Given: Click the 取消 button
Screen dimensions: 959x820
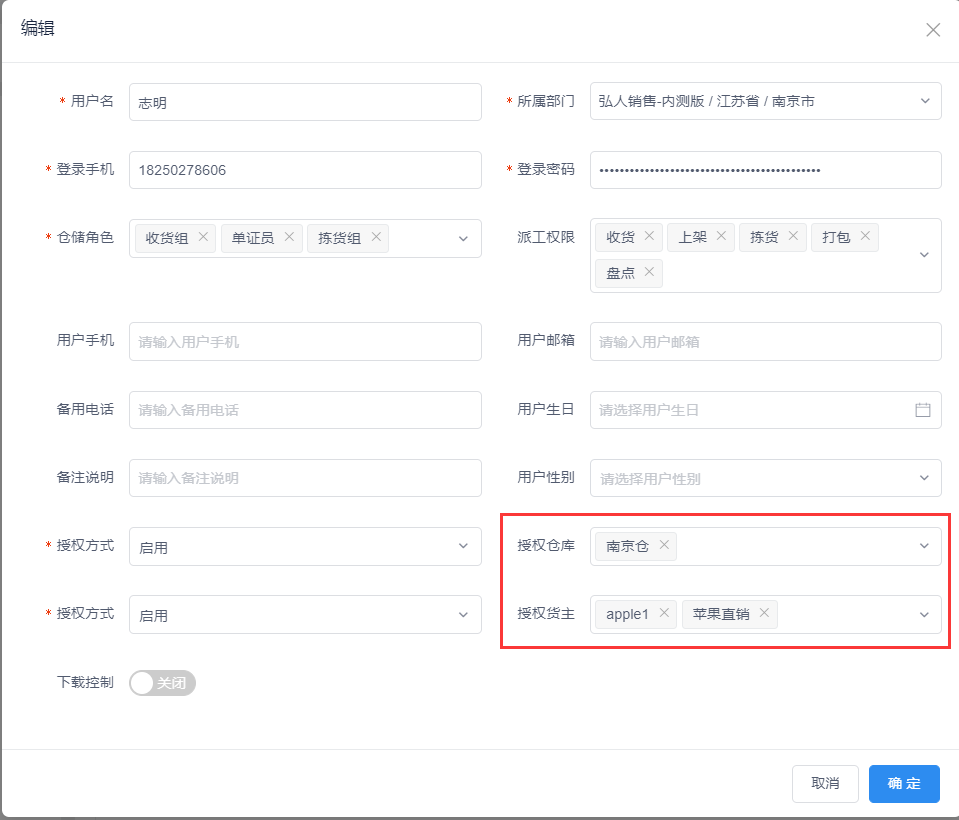Looking at the screenshot, I should pyautogui.click(x=825, y=783).
